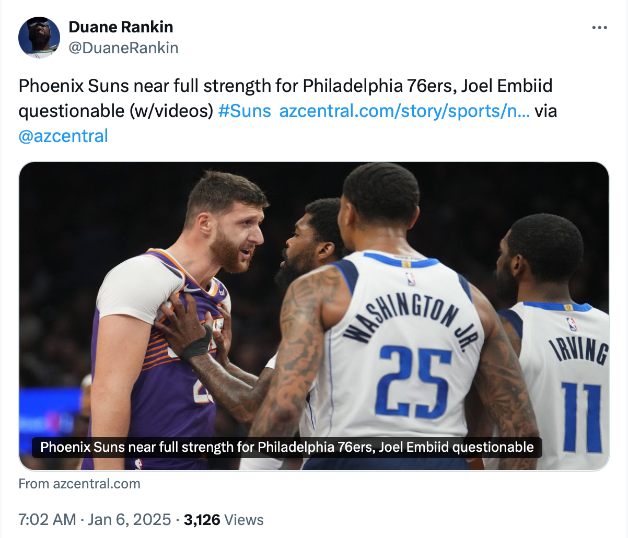Image resolution: width=628 pixels, height=538 pixels.
Task: Open Duane Rankin's profile avatar
Action: 39,37
